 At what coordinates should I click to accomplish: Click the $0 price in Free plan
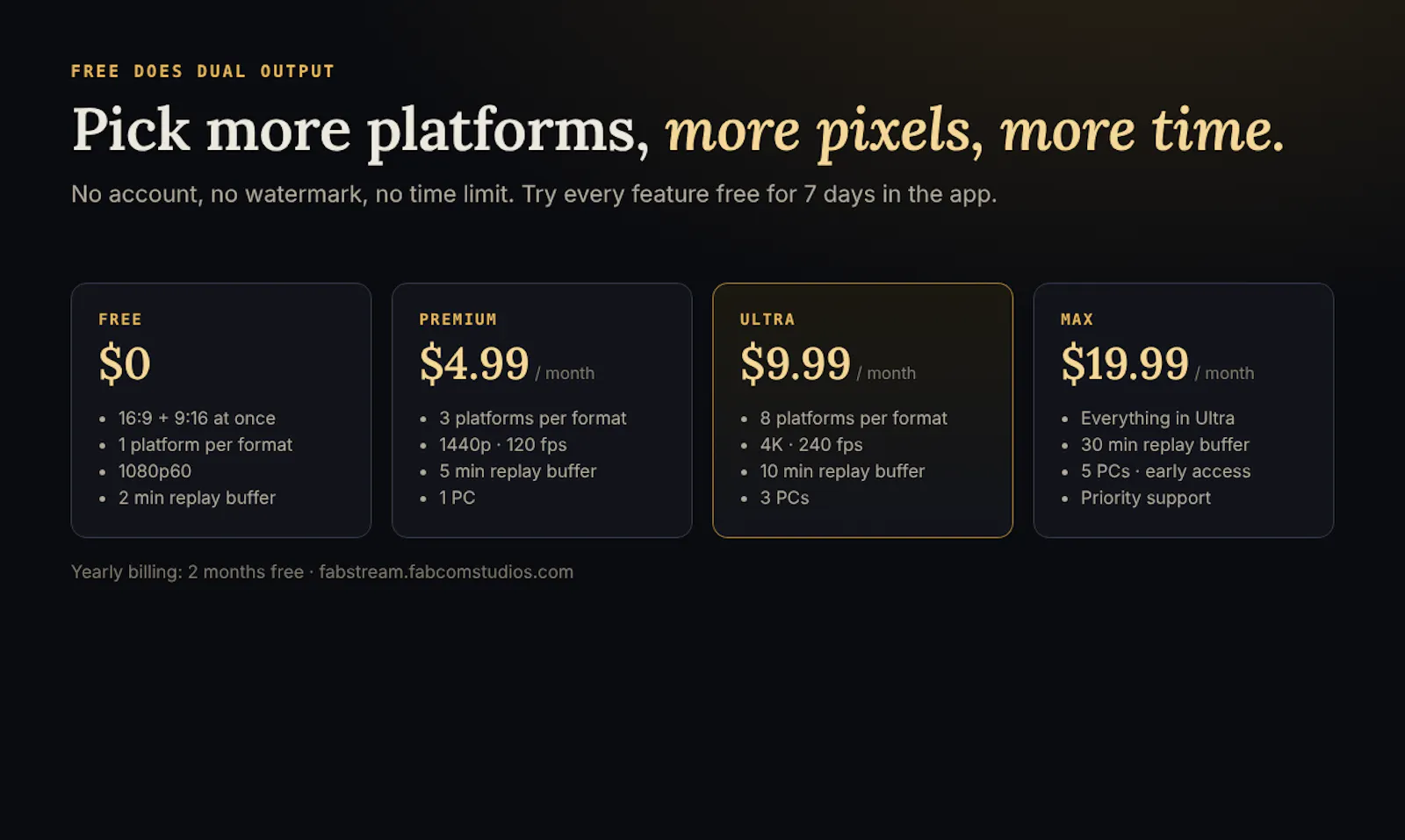click(x=125, y=363)
